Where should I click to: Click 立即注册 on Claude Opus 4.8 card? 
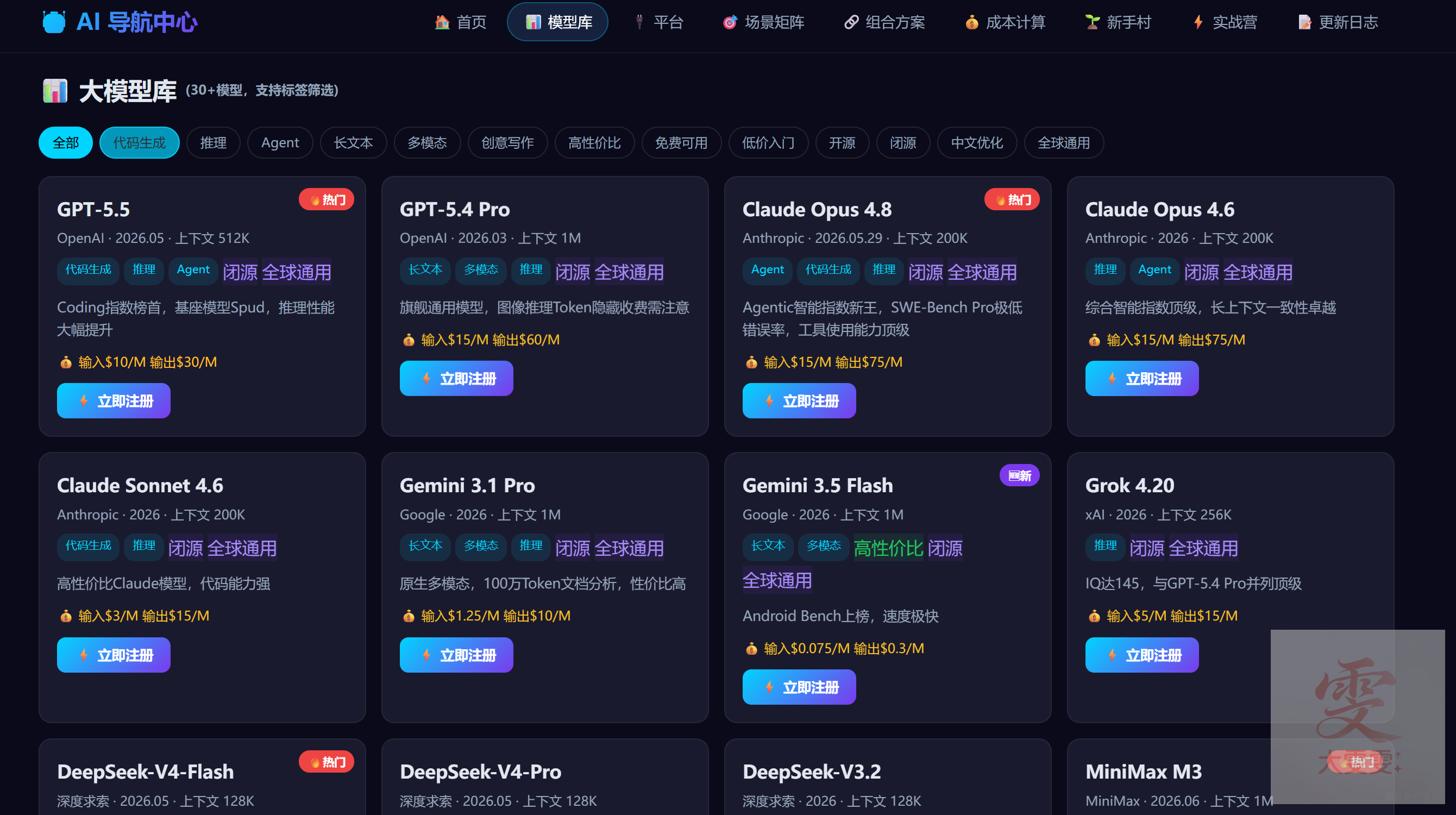tap(799, 401)
